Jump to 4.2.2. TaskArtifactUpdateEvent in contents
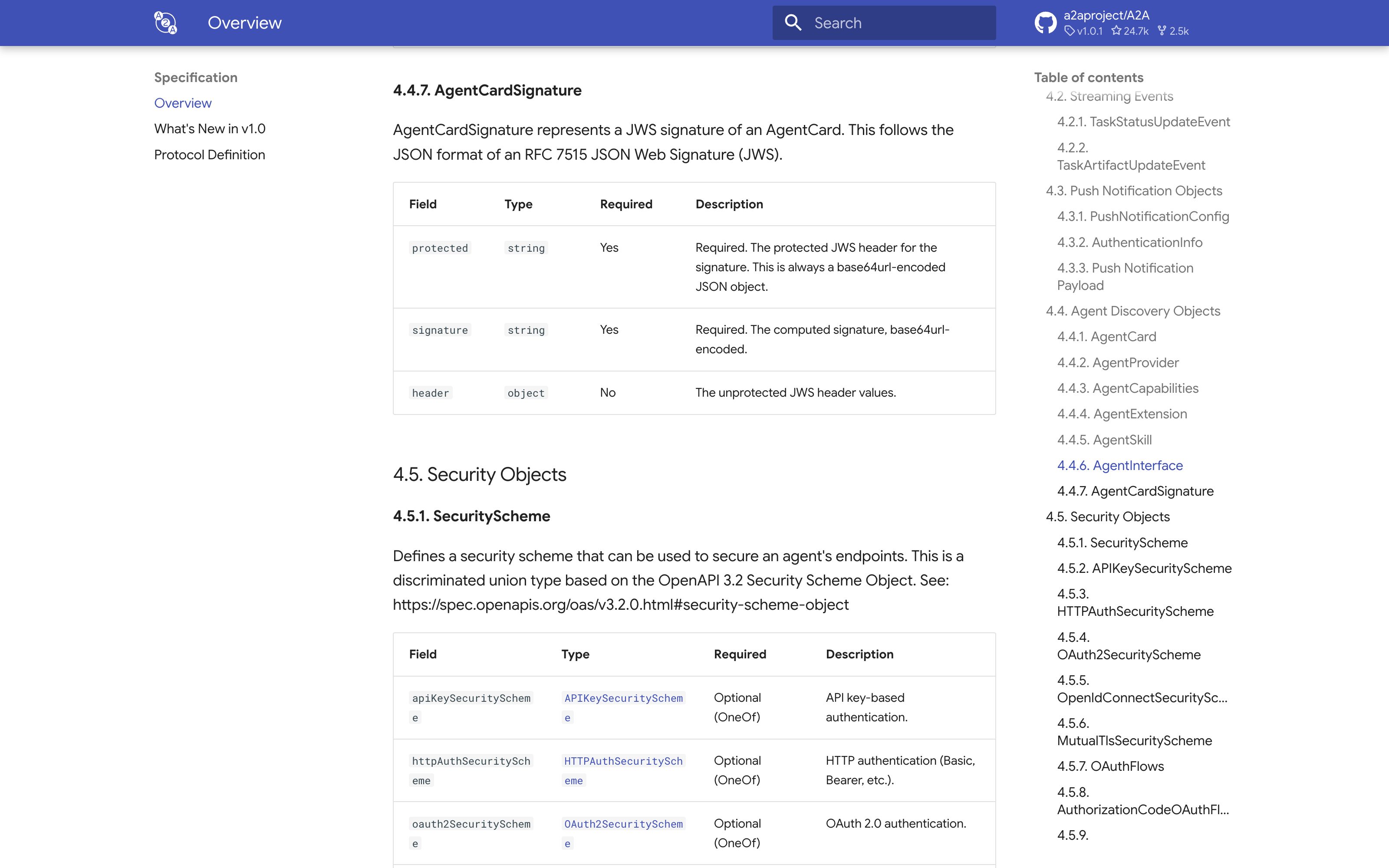 [1131, 156]
